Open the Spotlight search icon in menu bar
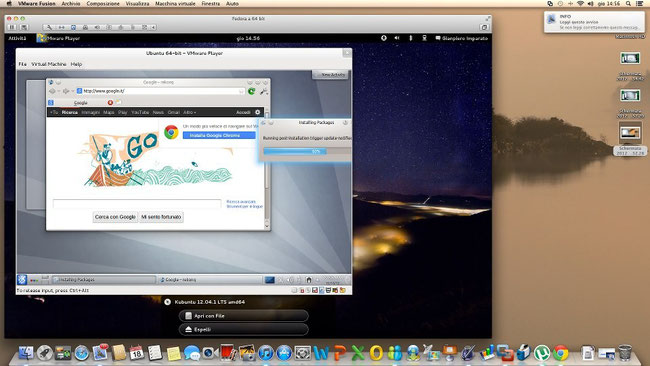 [628, 3]
